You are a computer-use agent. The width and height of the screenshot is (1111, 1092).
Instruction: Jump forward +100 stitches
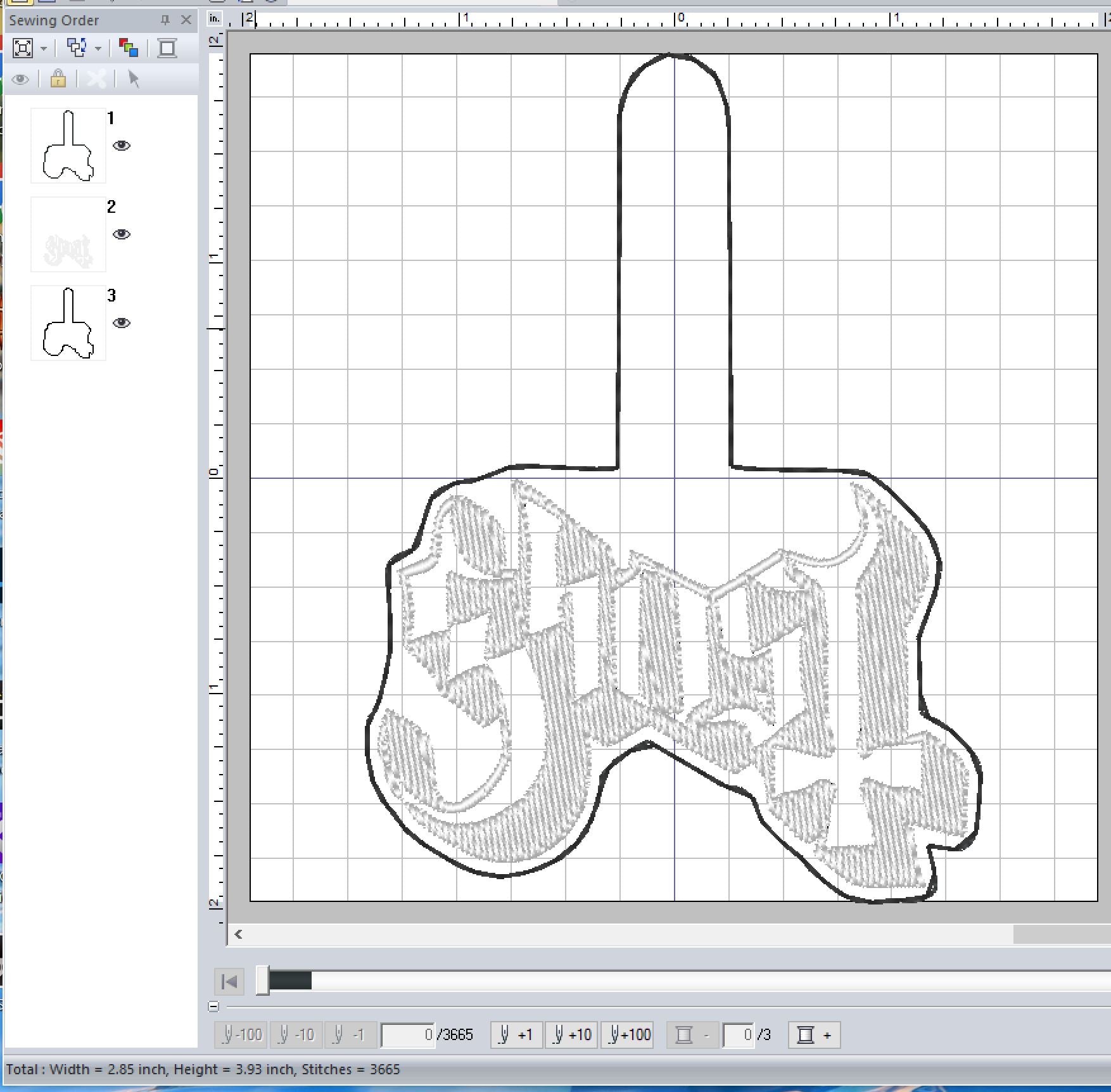click(x=627, y=1035)
